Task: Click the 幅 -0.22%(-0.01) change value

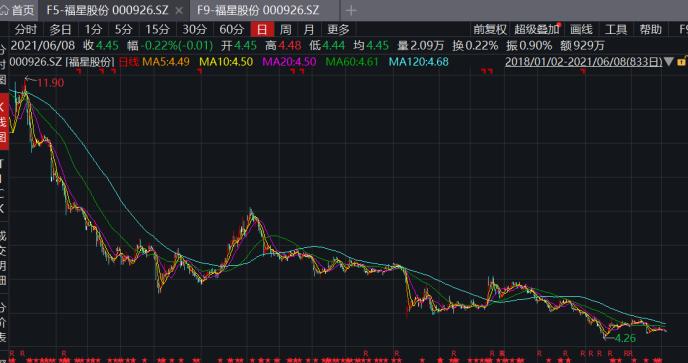Action: tap(170, 46)
